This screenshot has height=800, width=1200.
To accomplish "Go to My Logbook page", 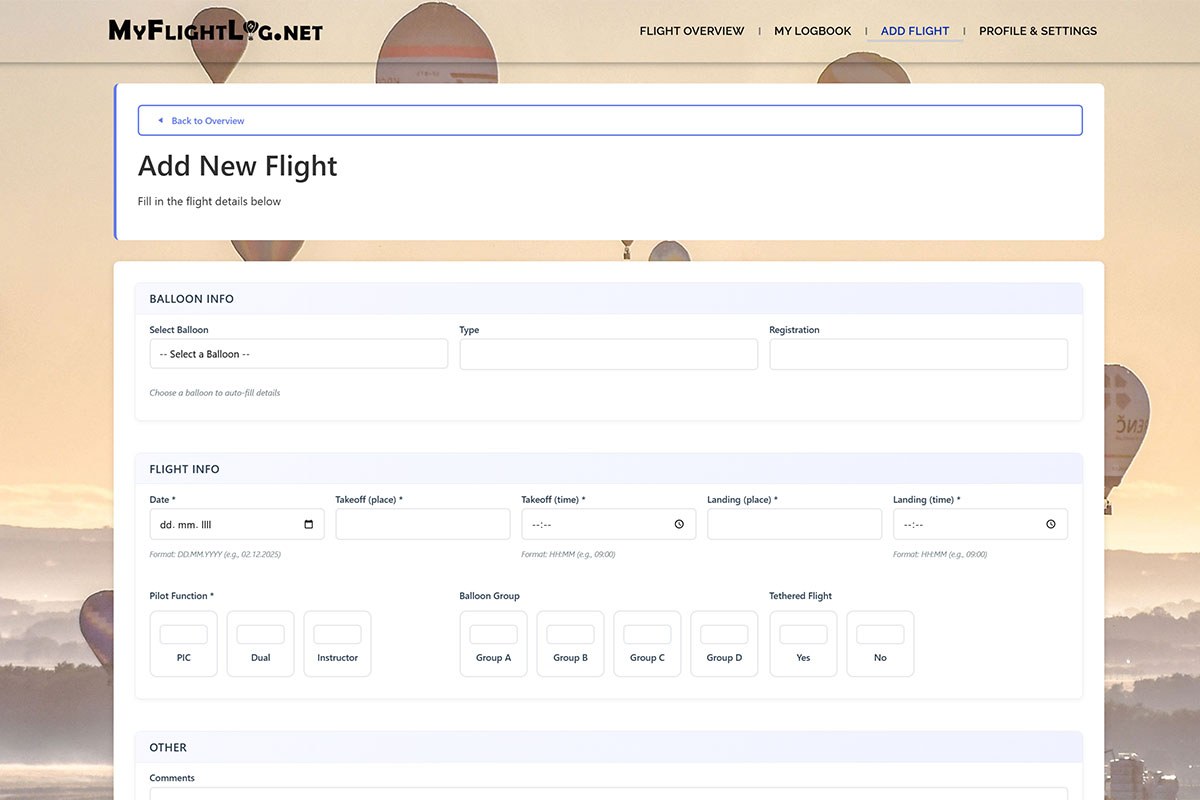I will click(812, 31).
